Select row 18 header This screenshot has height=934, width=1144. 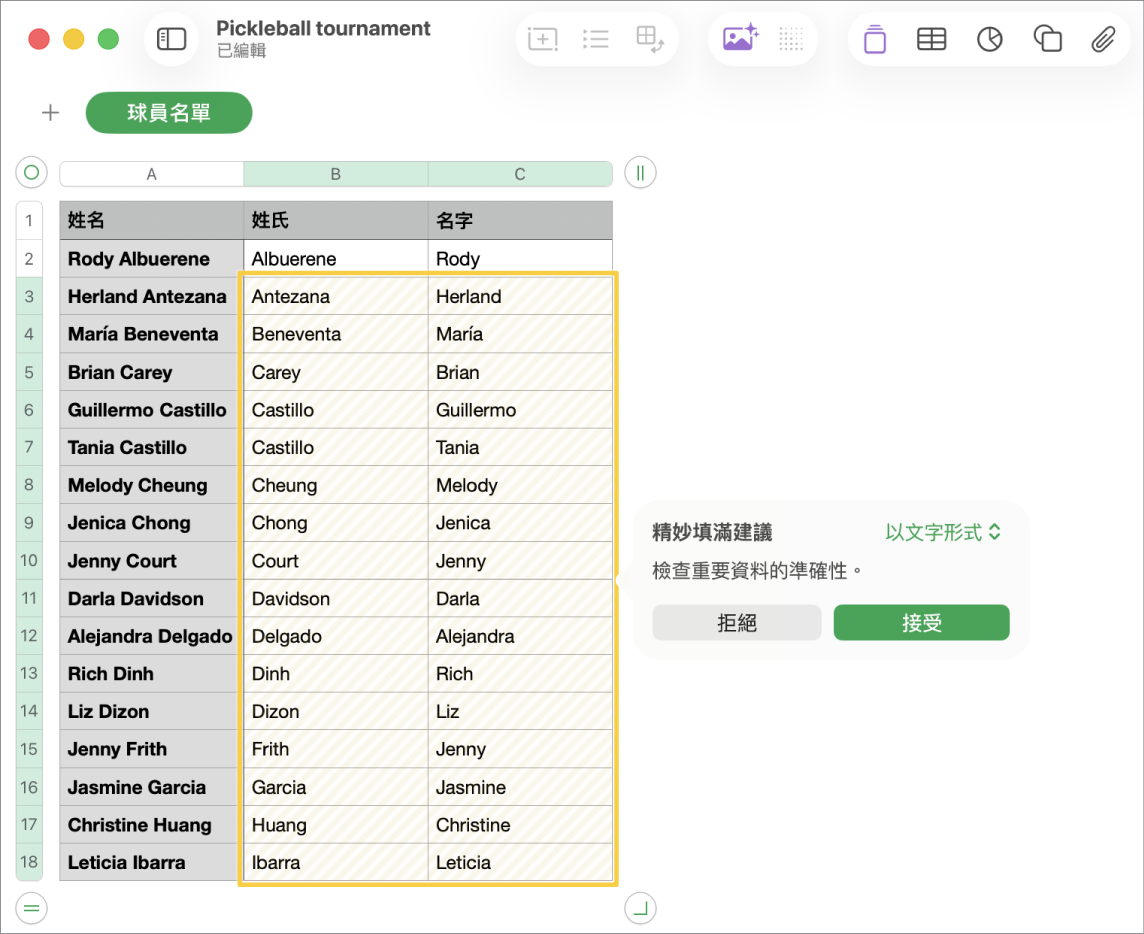[x=29, y=862]
